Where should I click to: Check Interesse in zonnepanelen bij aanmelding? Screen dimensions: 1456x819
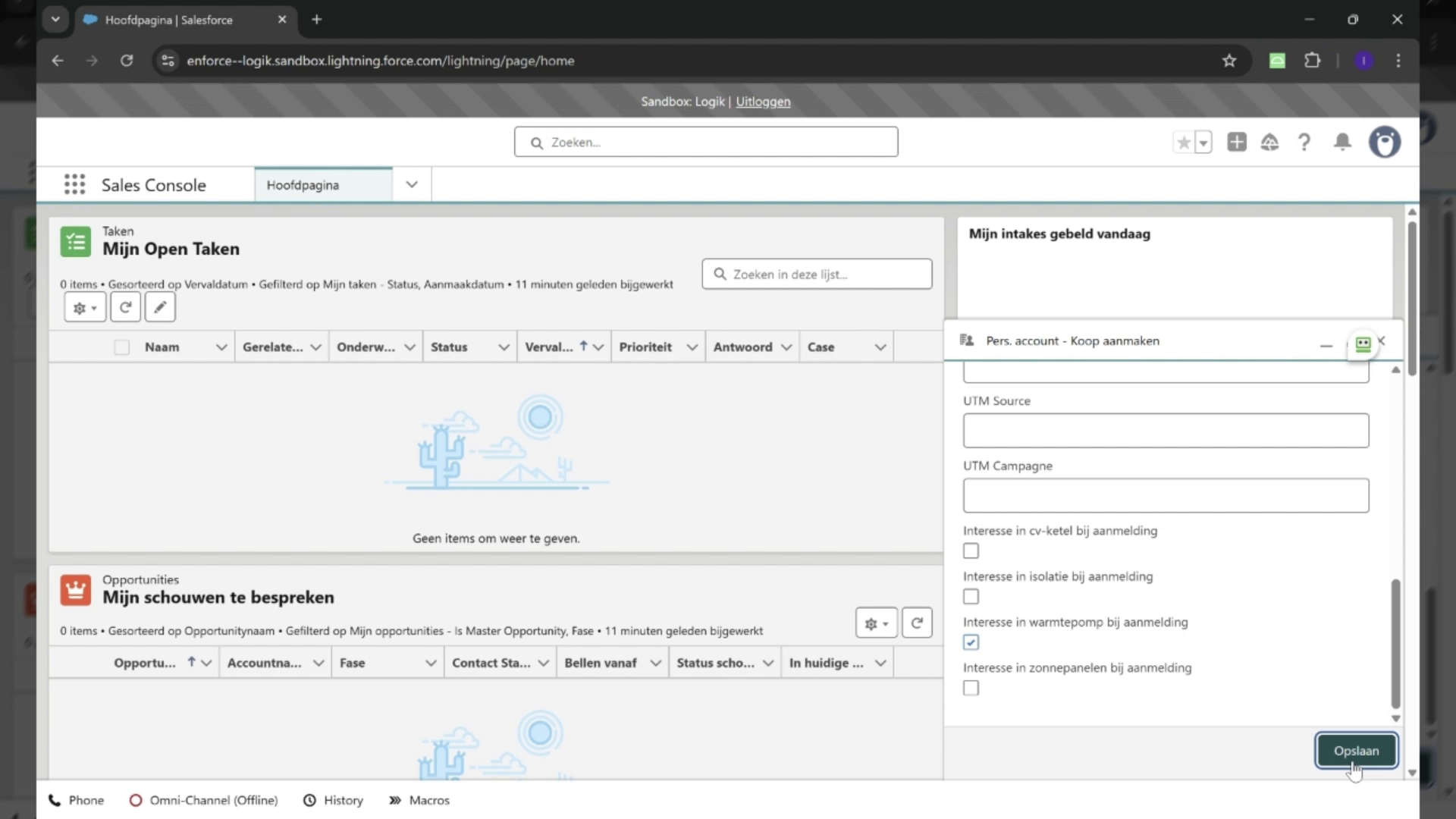pyautogui.click(x=971, y=688)
